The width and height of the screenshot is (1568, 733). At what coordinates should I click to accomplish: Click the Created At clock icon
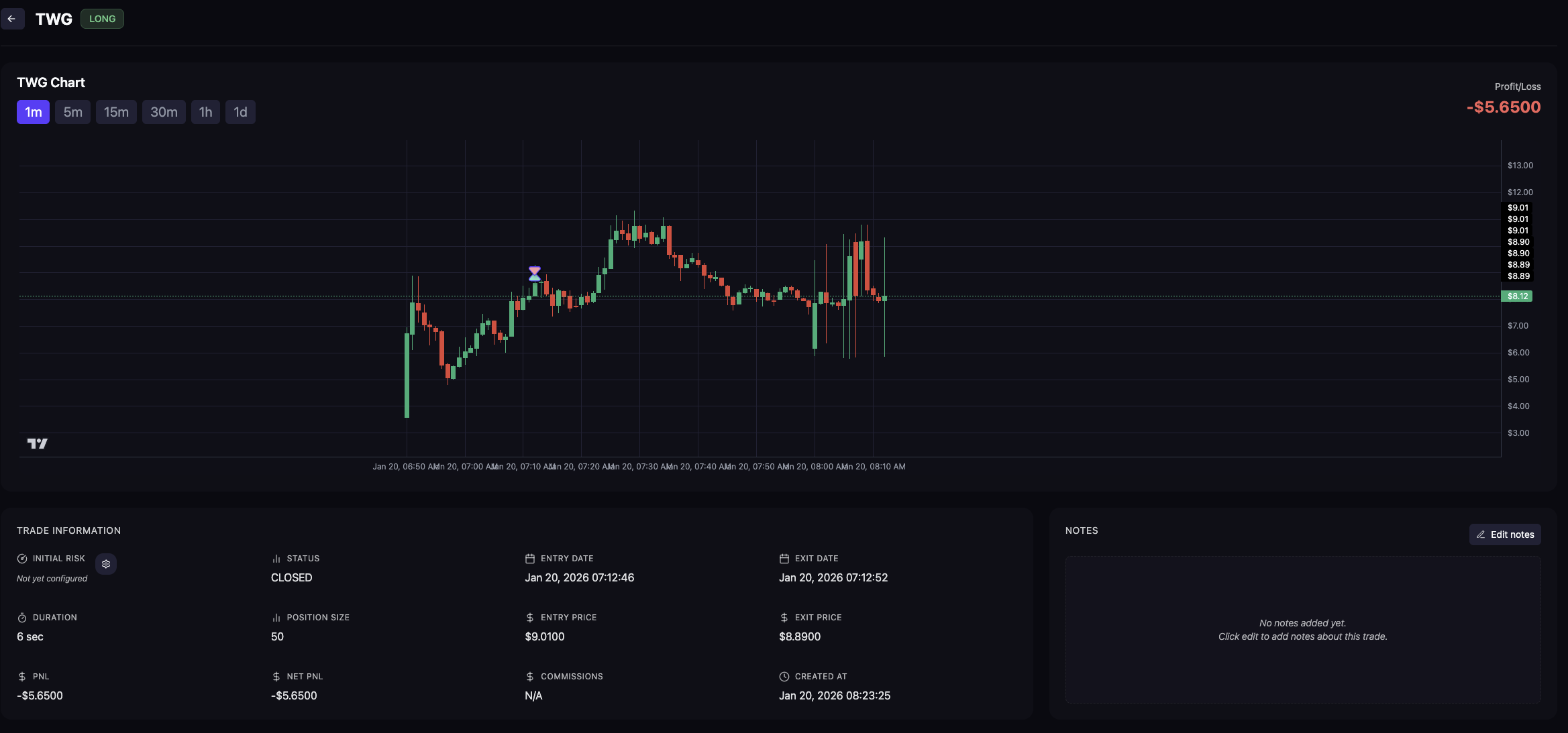click(784, 677)
